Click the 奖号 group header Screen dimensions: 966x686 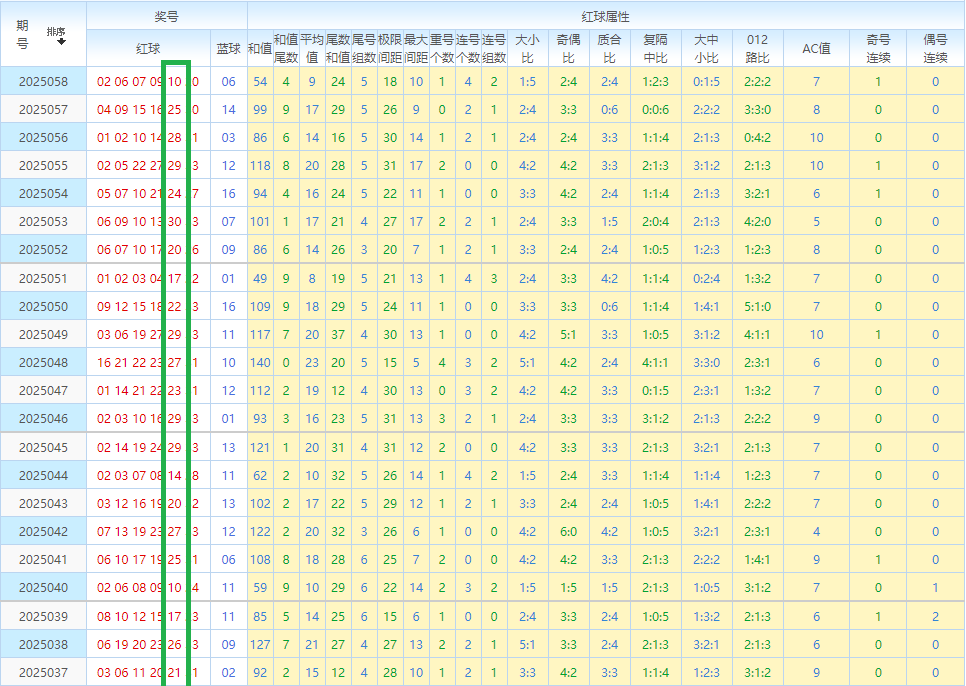click(x=167, y=16)
